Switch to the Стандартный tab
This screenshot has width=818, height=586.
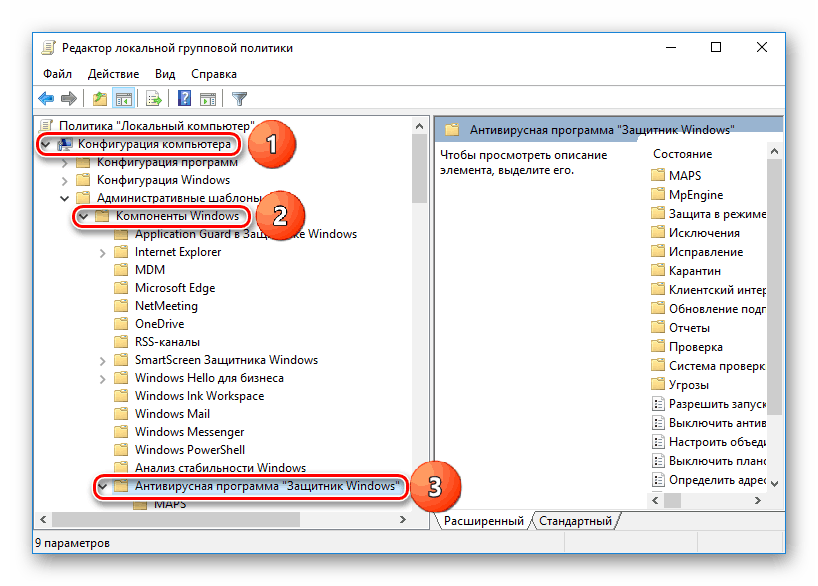click(575, 521)
